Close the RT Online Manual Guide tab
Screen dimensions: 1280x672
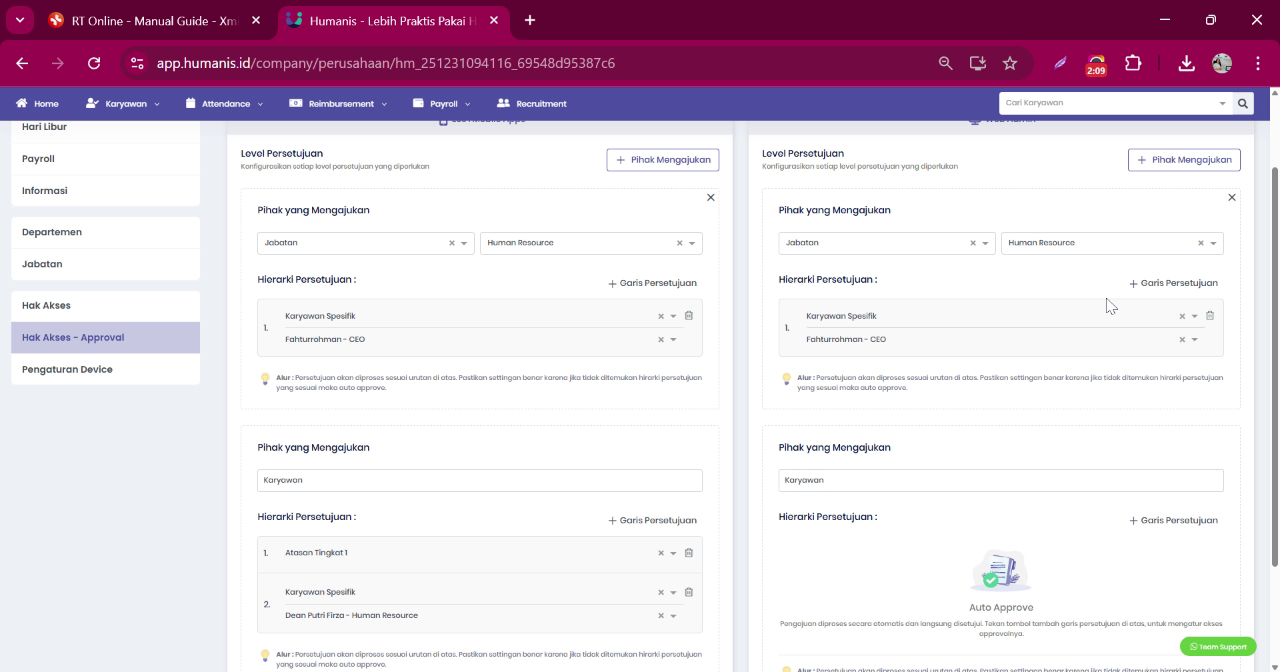256,20
